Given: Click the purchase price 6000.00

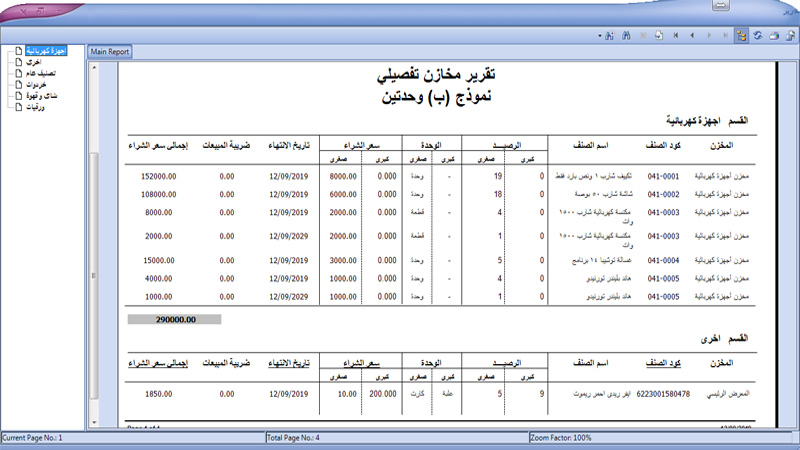Looking at the screenshot, I should pyautogui.click(x=343, y=194).
